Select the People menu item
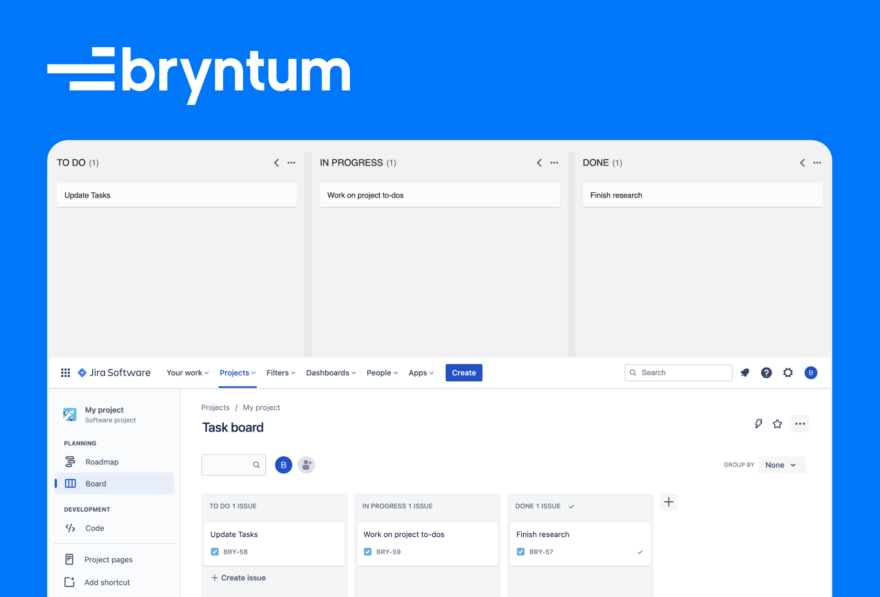880x597 pixels. [381, 372]
